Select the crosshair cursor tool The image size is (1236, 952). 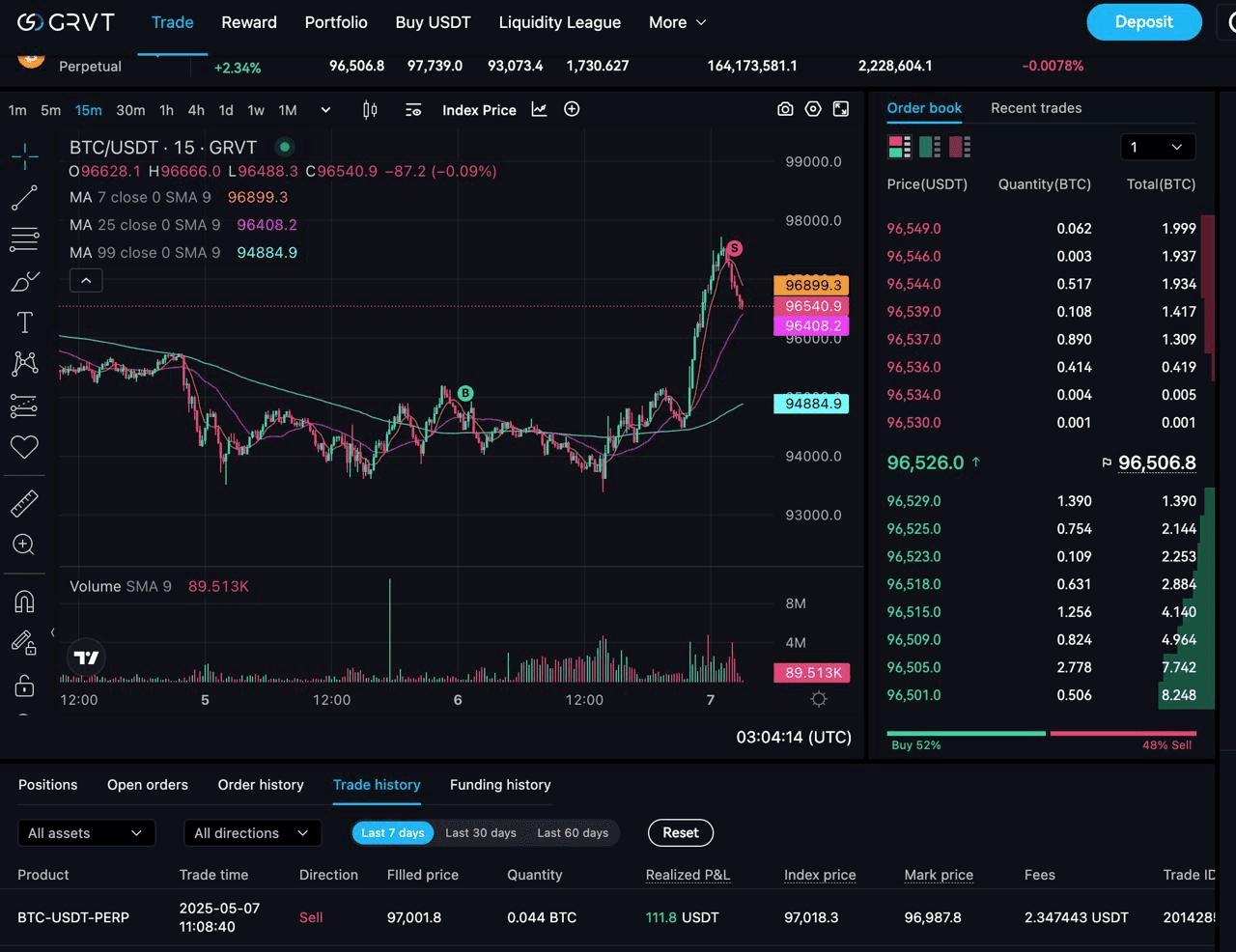(x=24, y=155)
